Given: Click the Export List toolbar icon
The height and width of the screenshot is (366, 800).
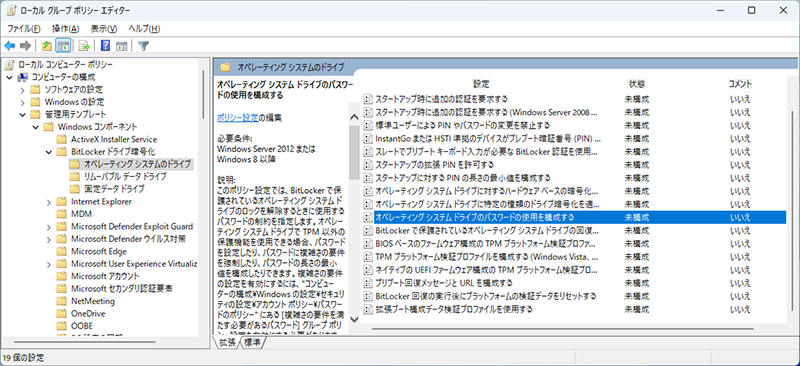Looking at the screenshot, I should coord(85,46).
